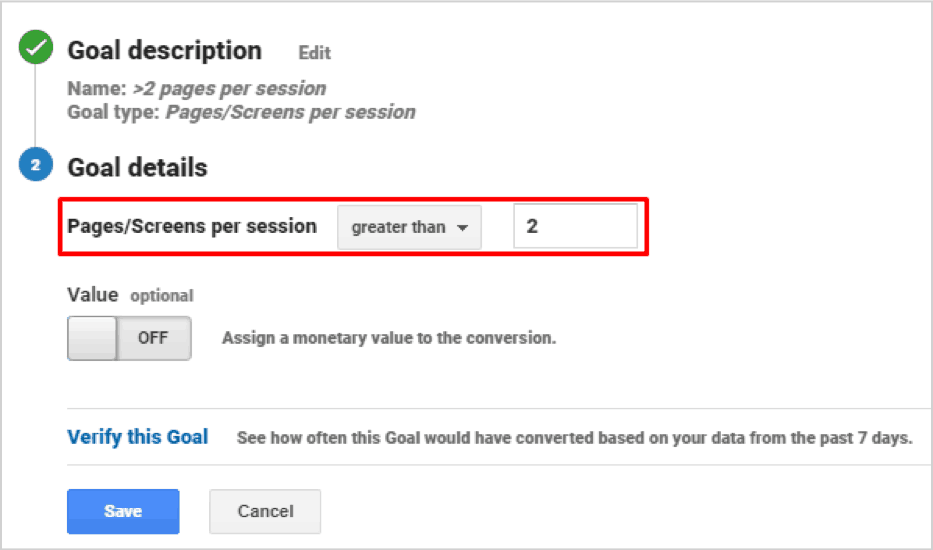Click the bold 'Pages/Screens per session' field label
The image size is (933, 550).
click(x=192, y=226)
